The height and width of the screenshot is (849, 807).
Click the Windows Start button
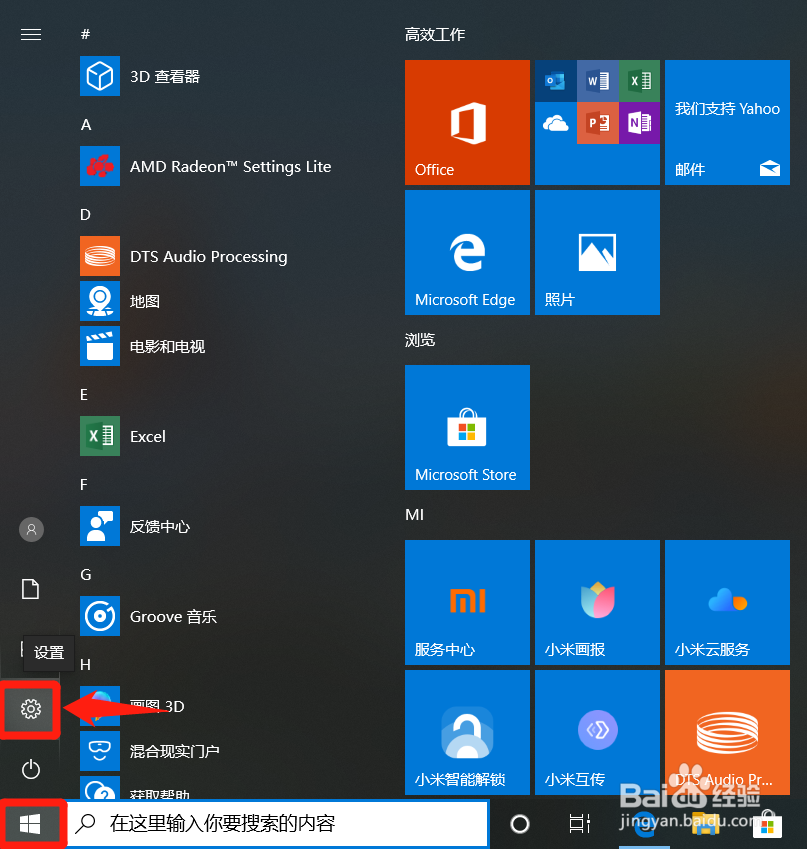(x=30, y=824)
